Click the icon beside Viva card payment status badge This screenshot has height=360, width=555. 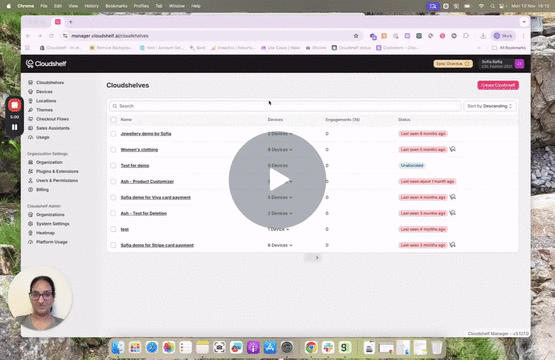[452, 197]
